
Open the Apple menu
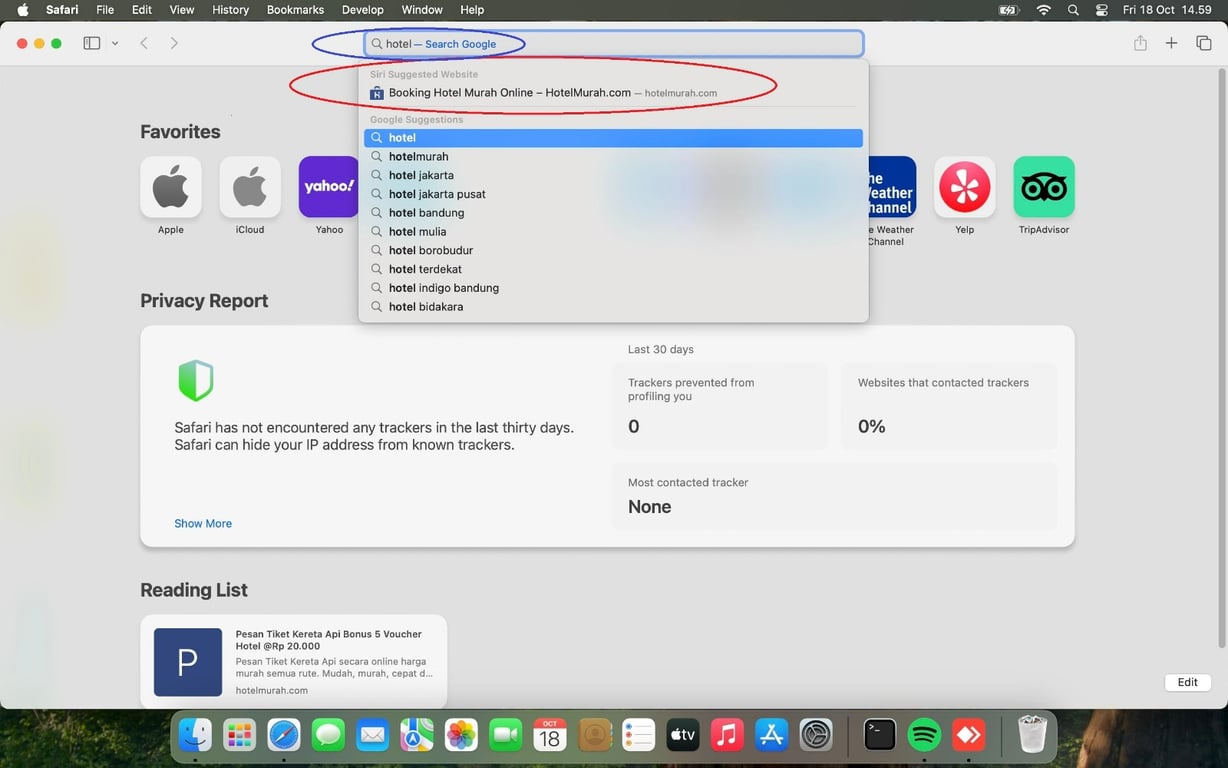(x=23, y=10)
